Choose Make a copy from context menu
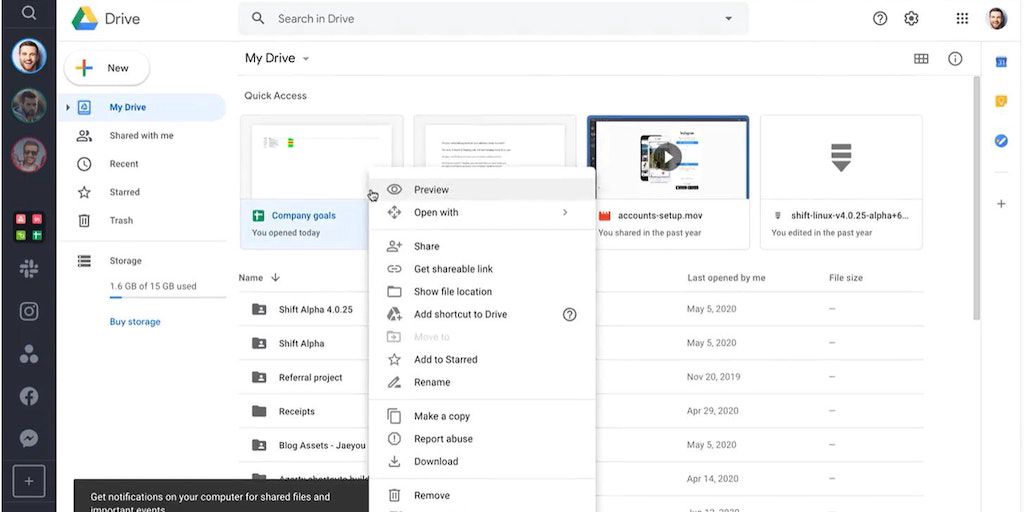 (x=441, y=416)
